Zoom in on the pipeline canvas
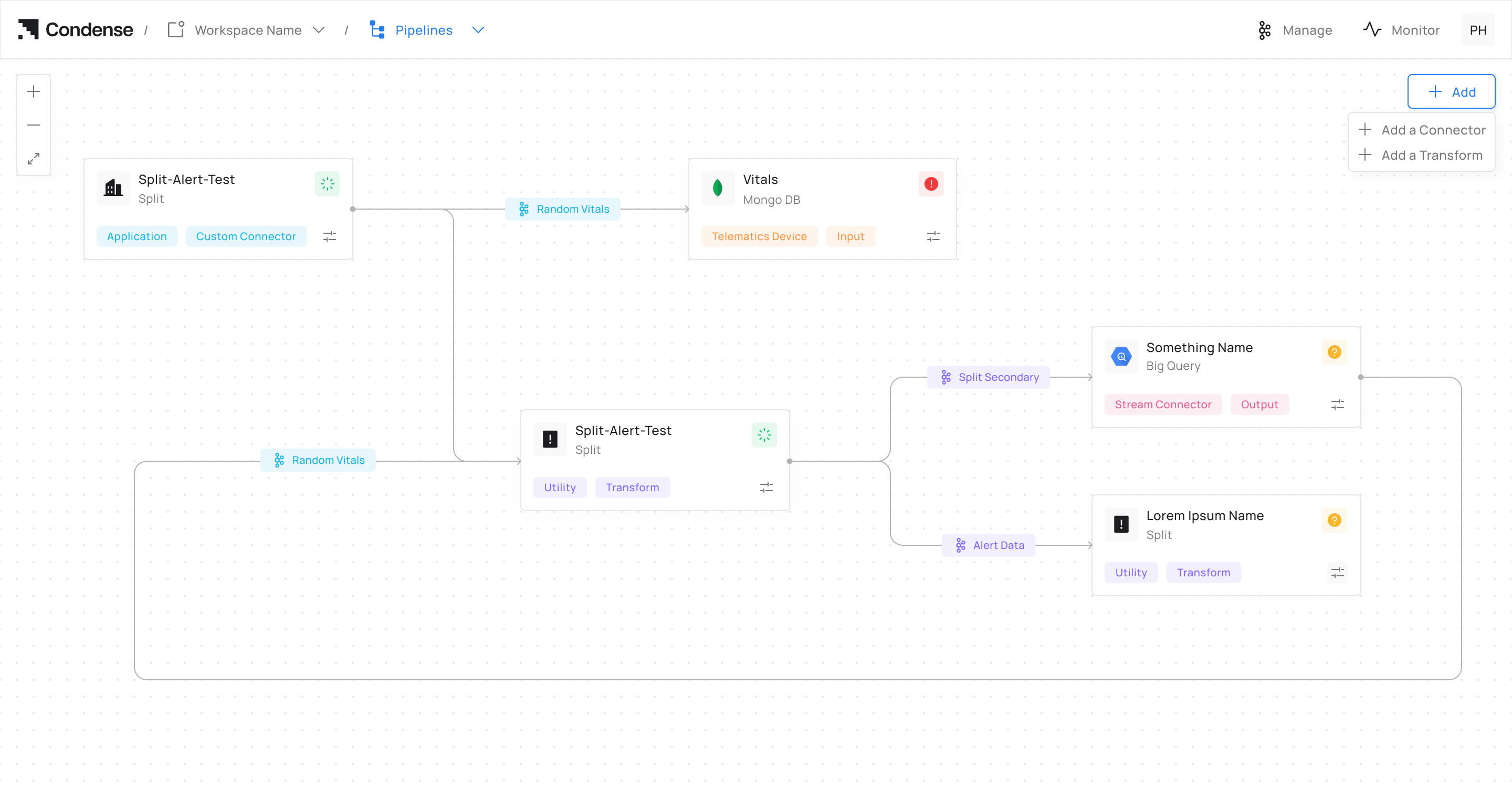This screenshot has width=1512, height=788. click(x=34, y=91)
